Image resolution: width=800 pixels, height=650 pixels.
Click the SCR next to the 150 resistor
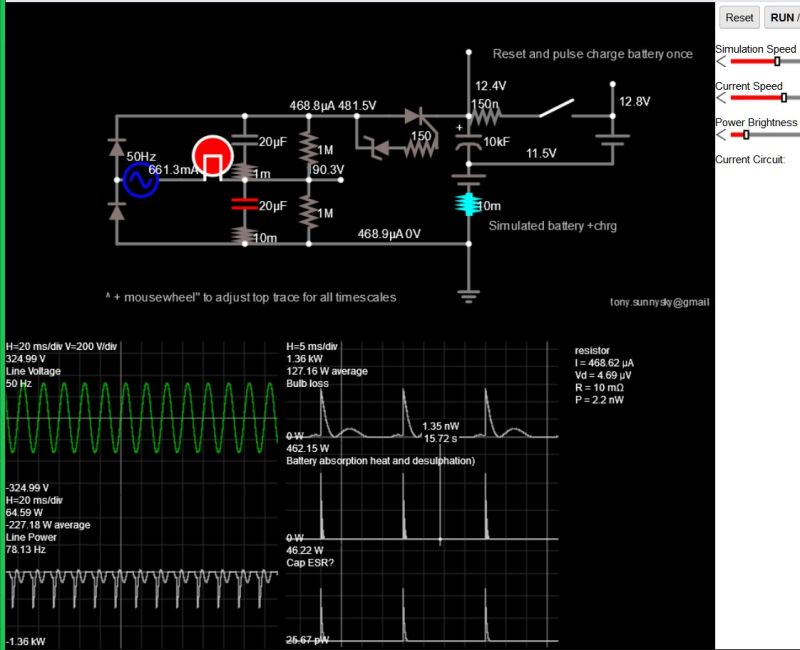(x=413, y=116)
